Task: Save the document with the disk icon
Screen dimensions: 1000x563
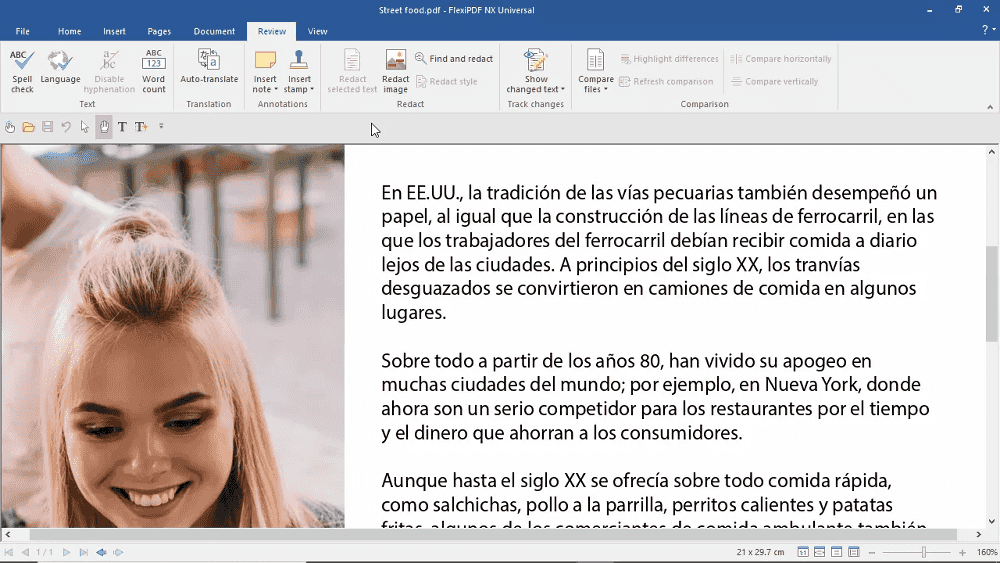Action: click(x=47, y=127)
